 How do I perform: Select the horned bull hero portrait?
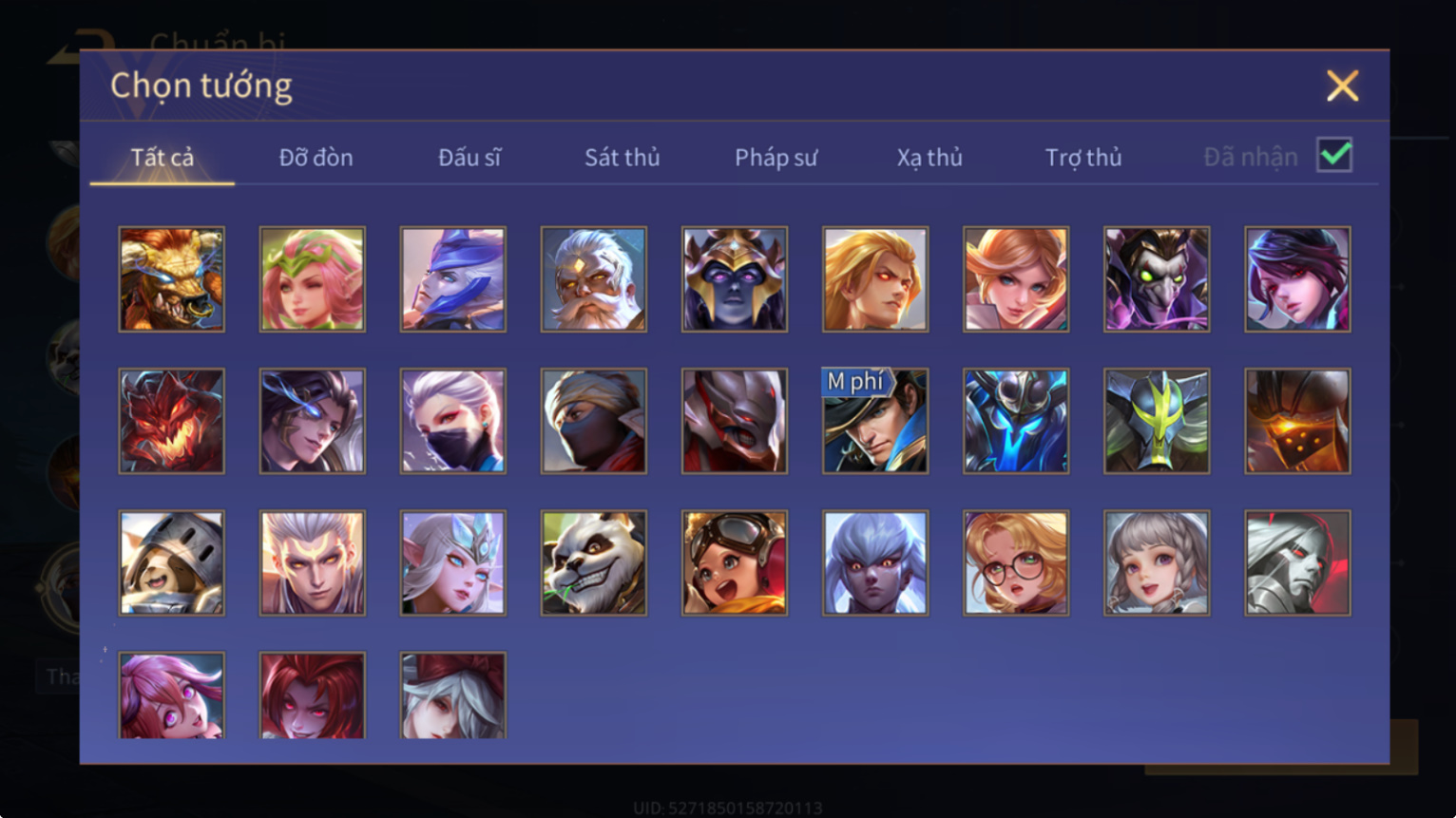(172, 279)
